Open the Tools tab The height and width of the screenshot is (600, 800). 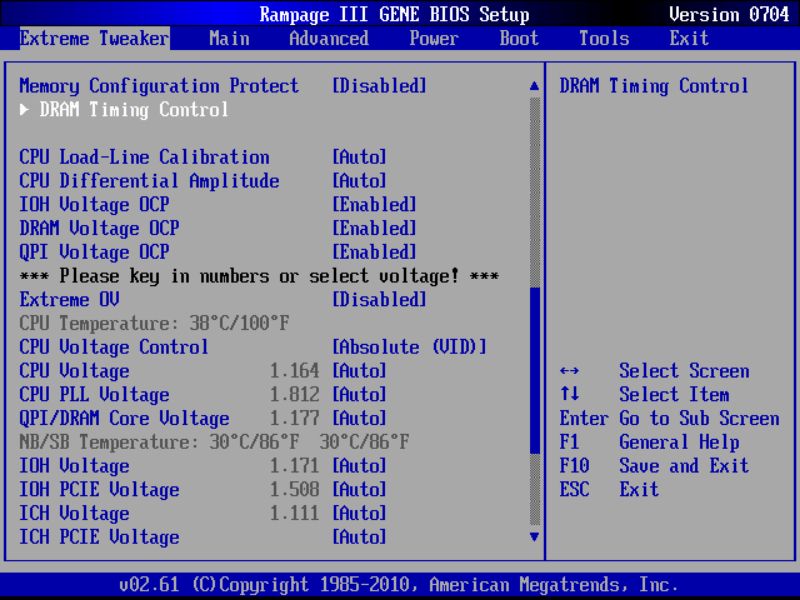(604, 38)
